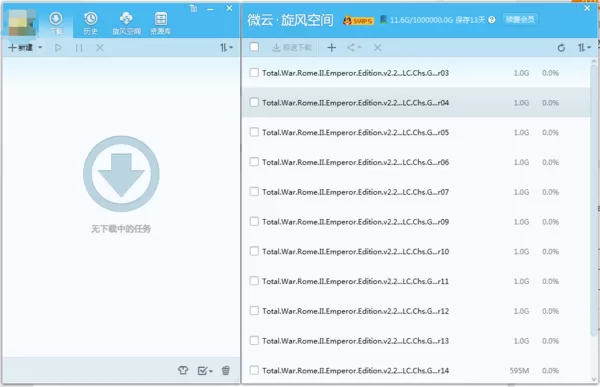
Task: Check the box for file ending r04
Action: 254,102
